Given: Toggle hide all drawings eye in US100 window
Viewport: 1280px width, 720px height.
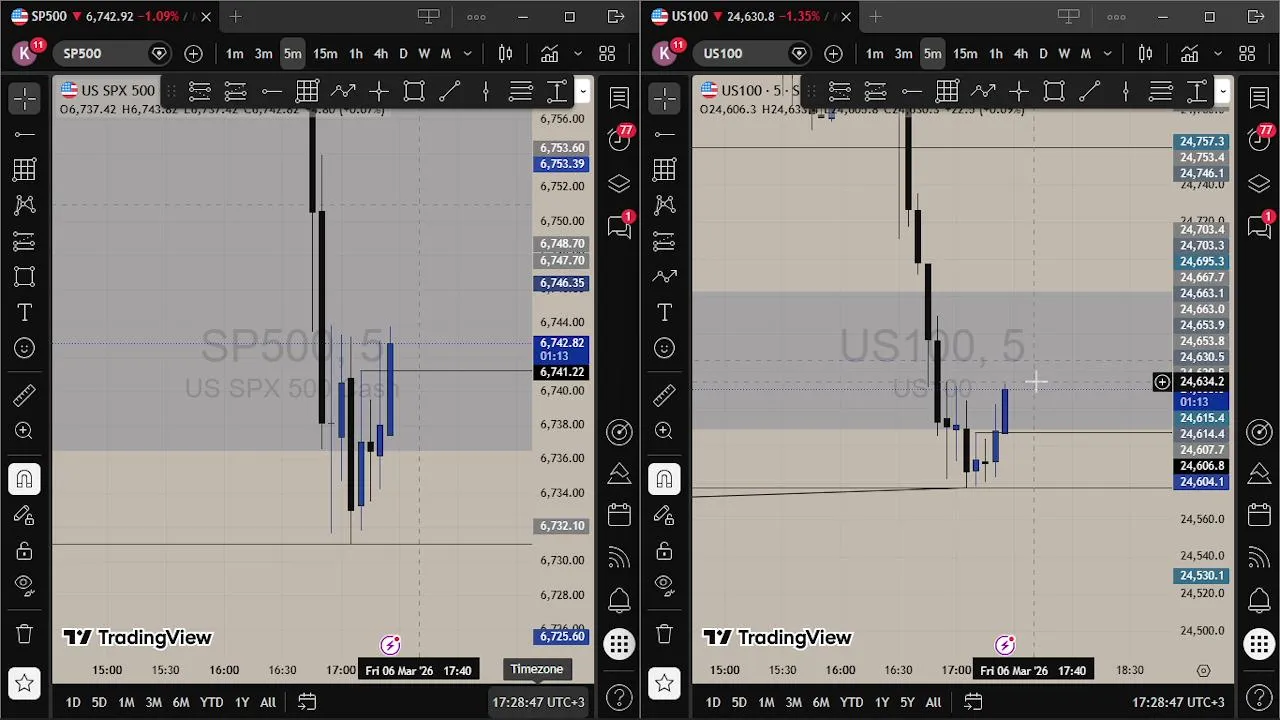Looking at the screenshot, I should pyautogui.click(x=665, y=586).
